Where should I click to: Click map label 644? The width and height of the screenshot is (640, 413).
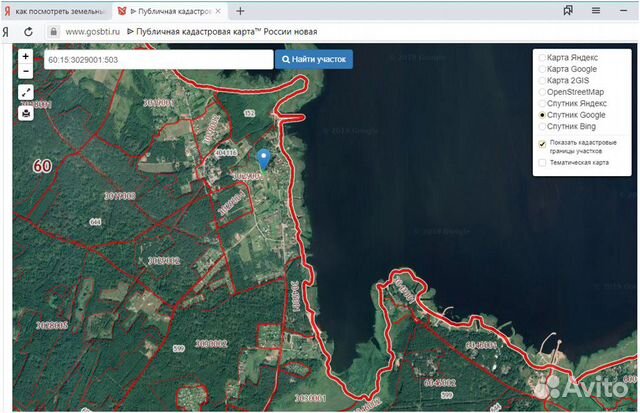[x=95, y=222]
